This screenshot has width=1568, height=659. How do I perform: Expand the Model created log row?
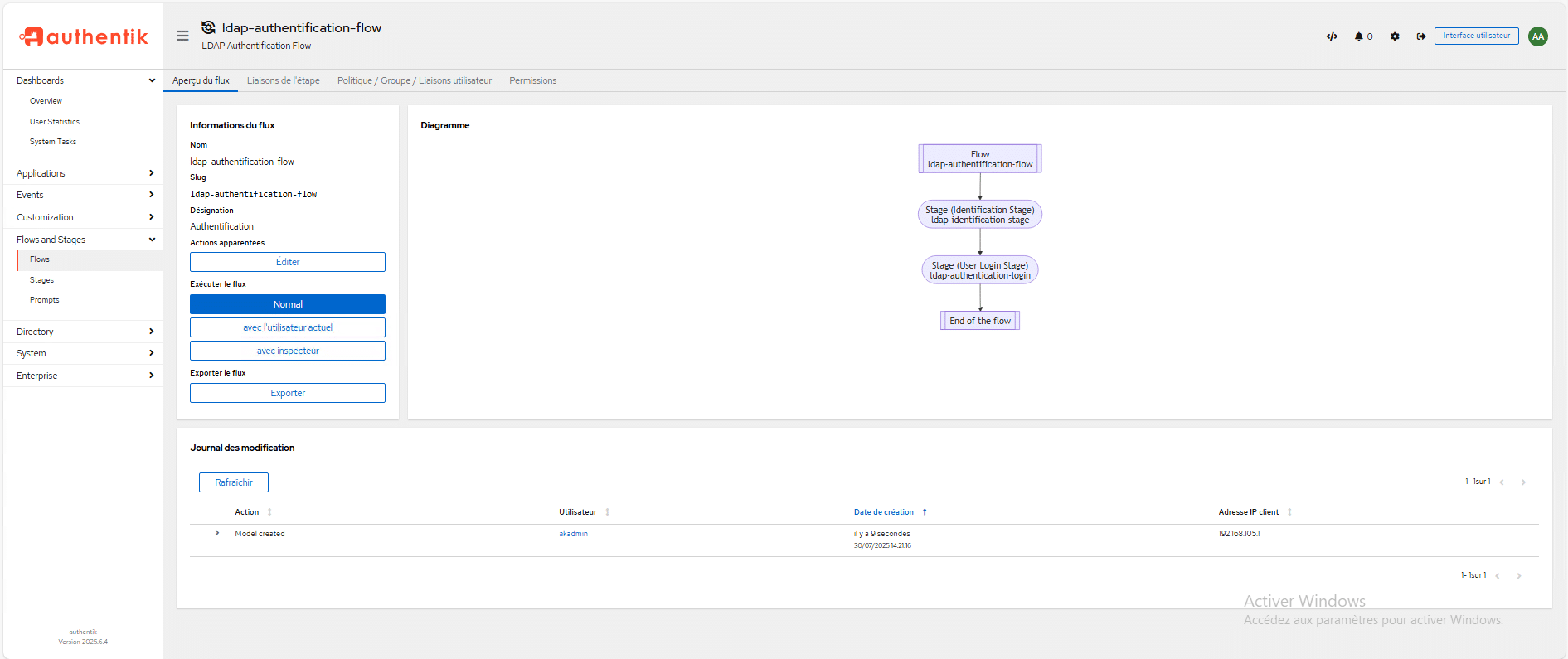click(x=217, y=533)
